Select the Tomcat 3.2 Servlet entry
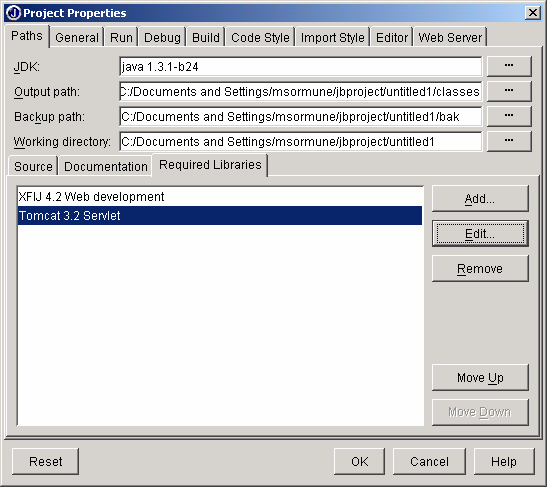Image resolution: width=547 pixels, height=487 pixels. click(220, 216)
